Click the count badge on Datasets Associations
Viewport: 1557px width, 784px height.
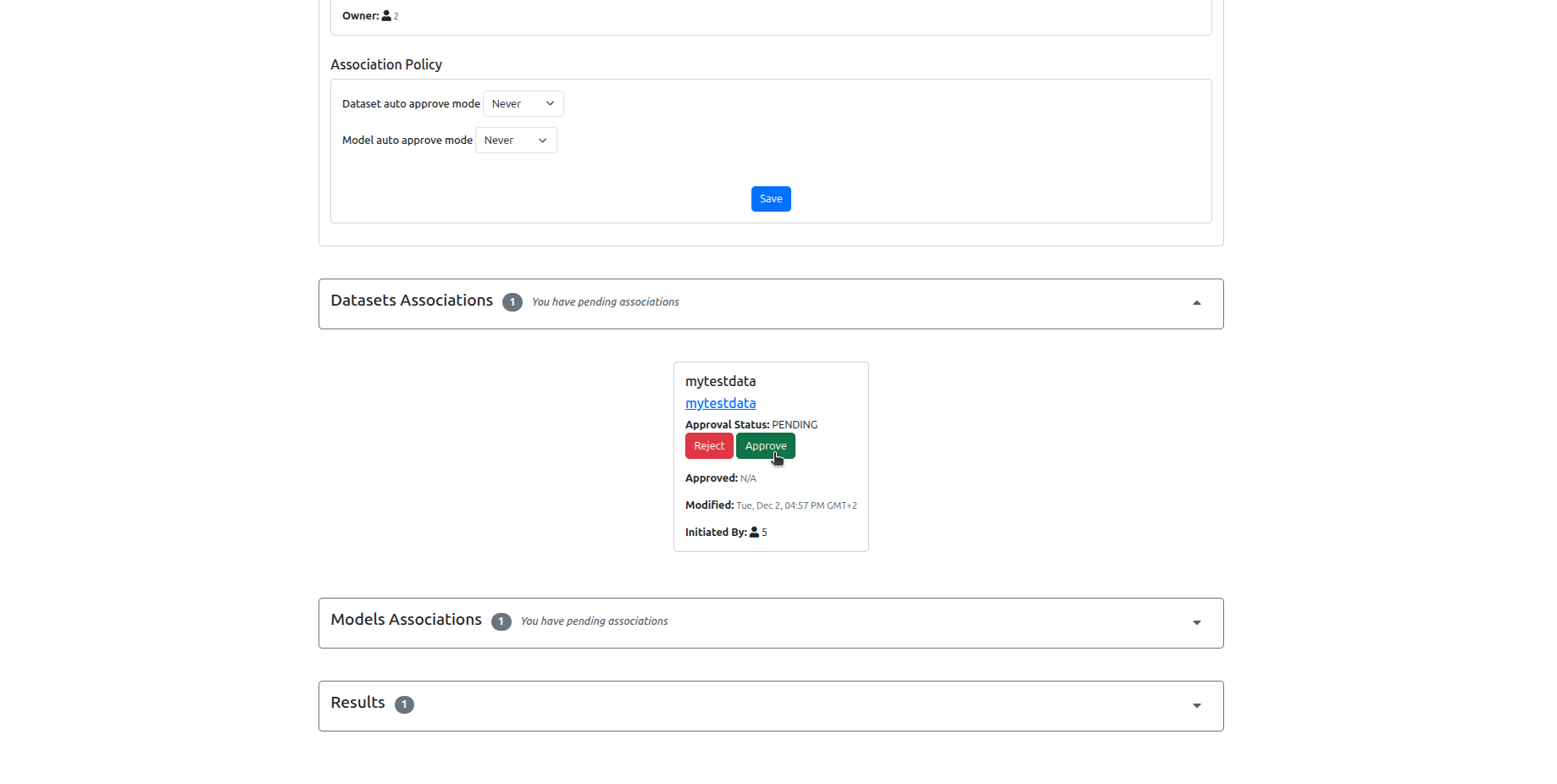[513, 301]
